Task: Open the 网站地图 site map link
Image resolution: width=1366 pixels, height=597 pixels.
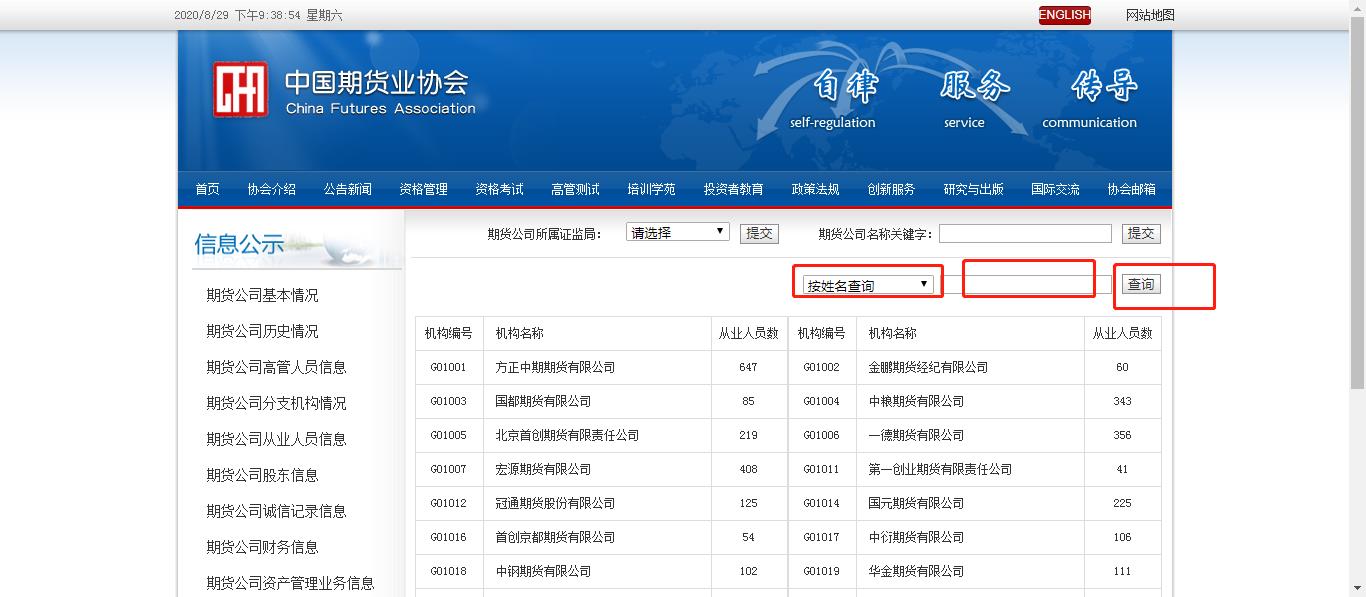Action: point(1150,15)
